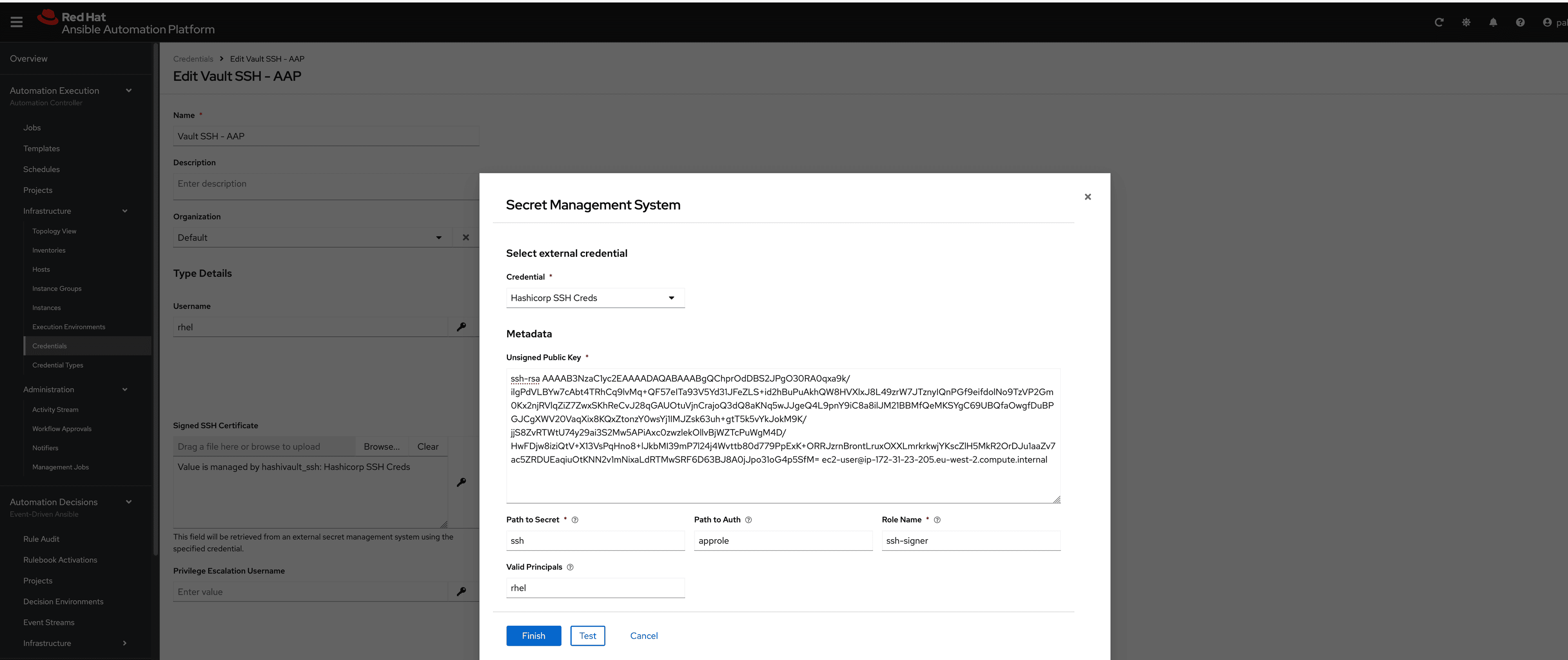Open the Credentials breadcrumb link
Image resolution: width=1568 pixels, height=660 pixels.
[193, 58]
